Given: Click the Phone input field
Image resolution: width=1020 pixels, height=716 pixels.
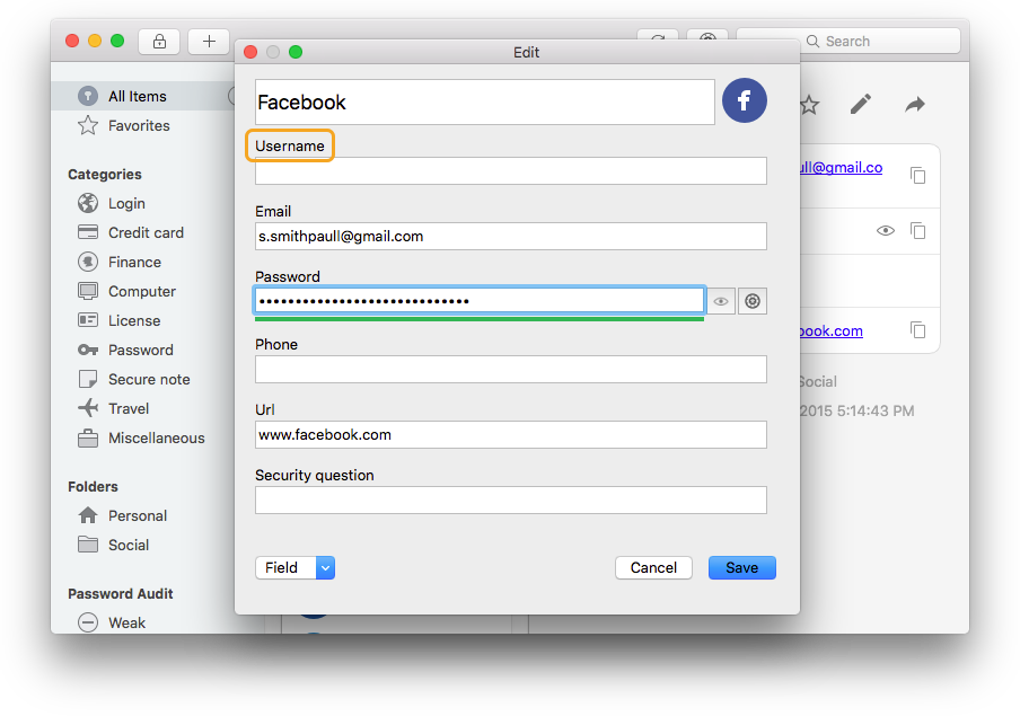Looking at the screenshot, I should pyautogui.click(x=511, y=369).
